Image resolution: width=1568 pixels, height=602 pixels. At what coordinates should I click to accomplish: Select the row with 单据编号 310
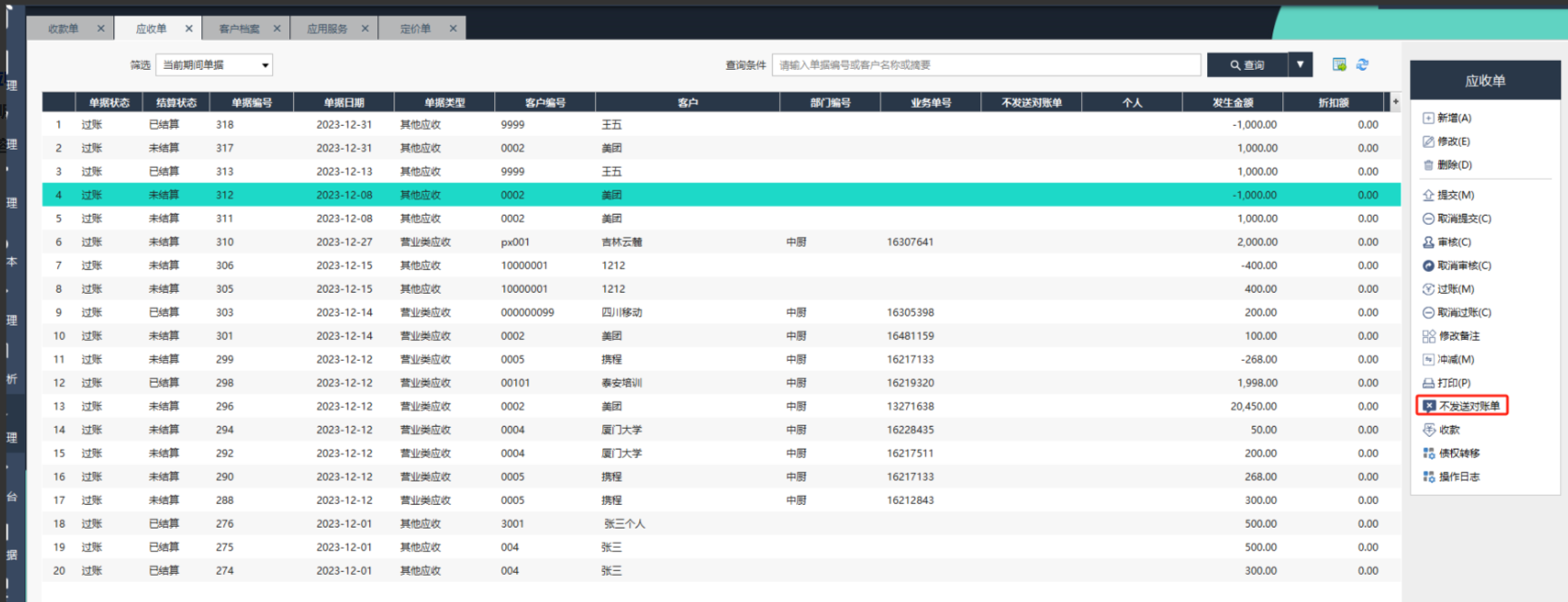click(225, 242)
